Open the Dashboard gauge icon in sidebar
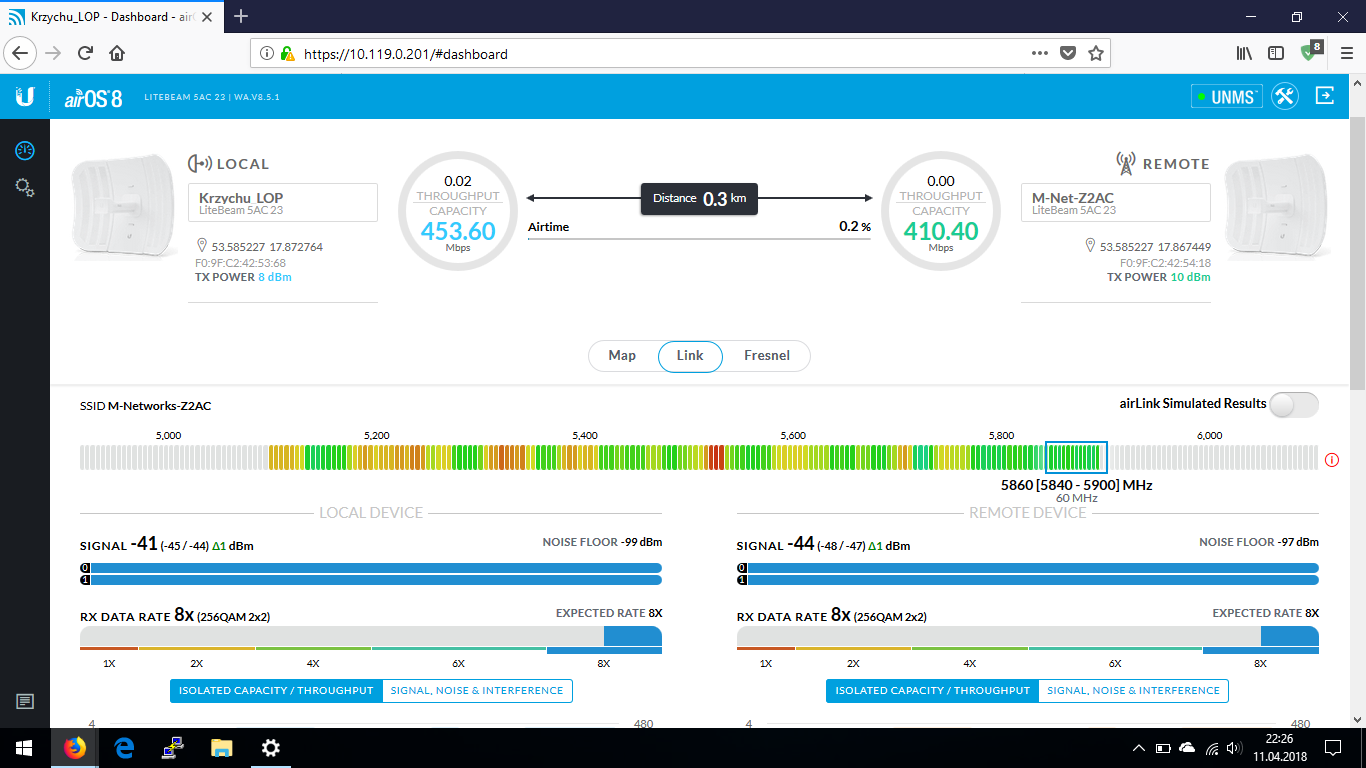The width and height of the screenshot is (1366, 768). pyautogui.click(x=25, y=151)
